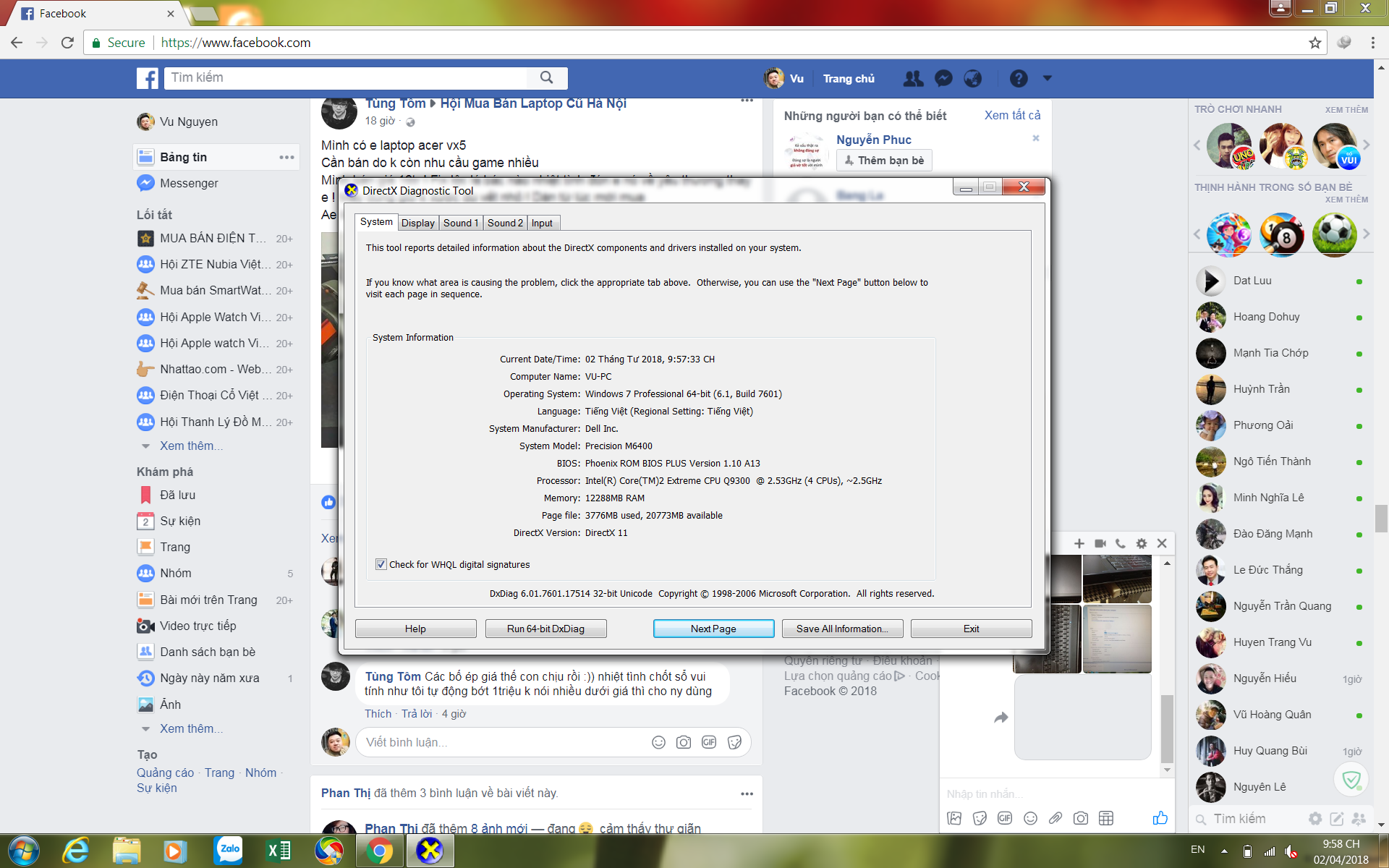Open Messenger icon in Facebook top bar

click(943, 78)
